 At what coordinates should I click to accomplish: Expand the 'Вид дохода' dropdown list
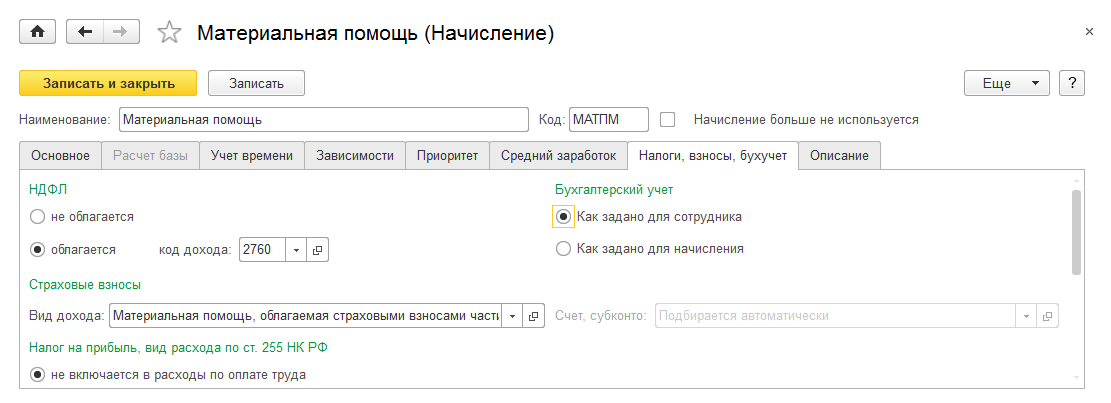pyautogui.click(x=512, y=316)
